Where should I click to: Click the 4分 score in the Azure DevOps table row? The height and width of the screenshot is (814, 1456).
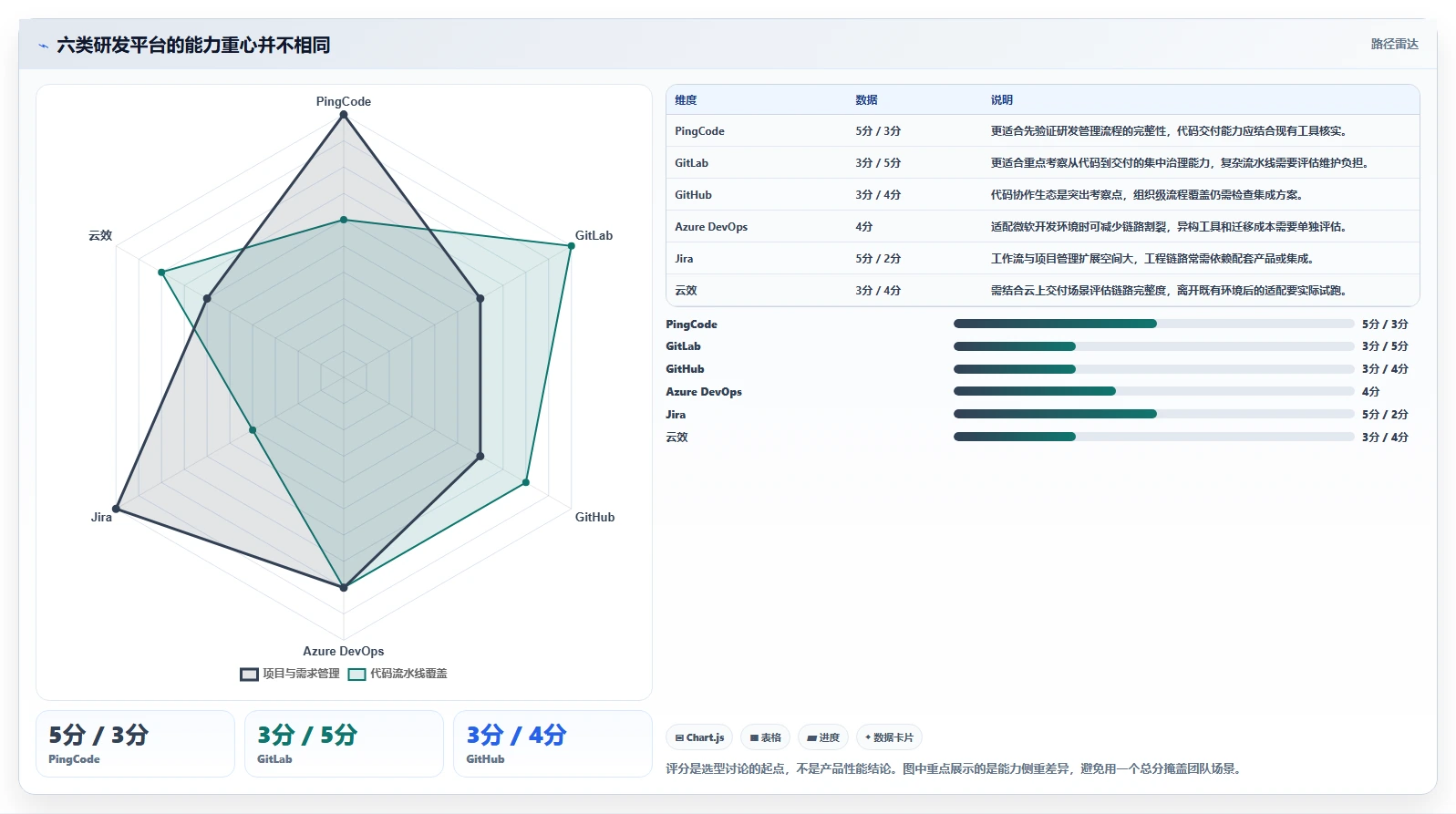(x=863, y=227)
